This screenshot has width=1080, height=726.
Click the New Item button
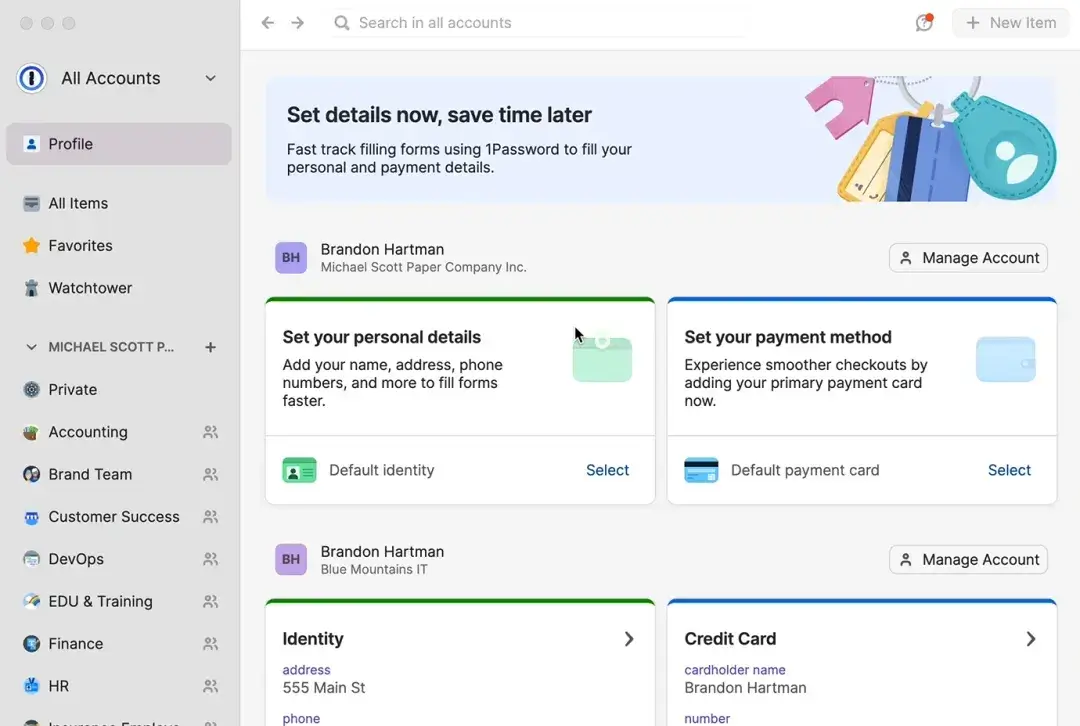tap(1010, 23)
